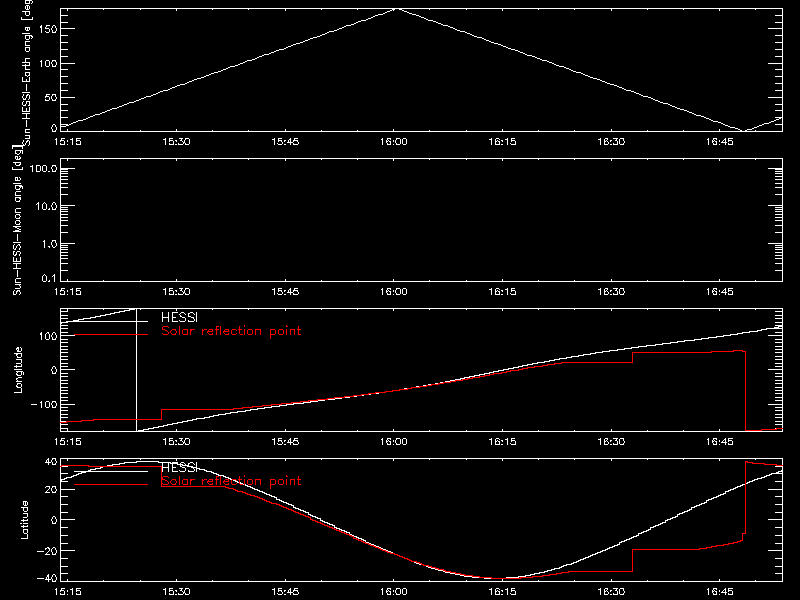Click the 15:45 tick below the Moon angle plot
800x600 pixels.
click(x=285, y=292)
